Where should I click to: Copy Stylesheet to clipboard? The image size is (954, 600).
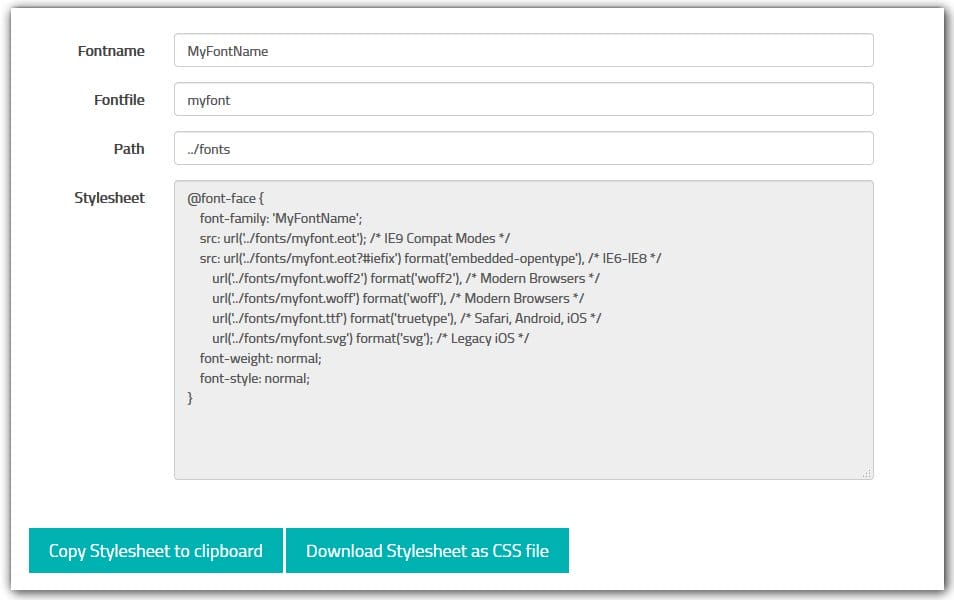point(155,551)
